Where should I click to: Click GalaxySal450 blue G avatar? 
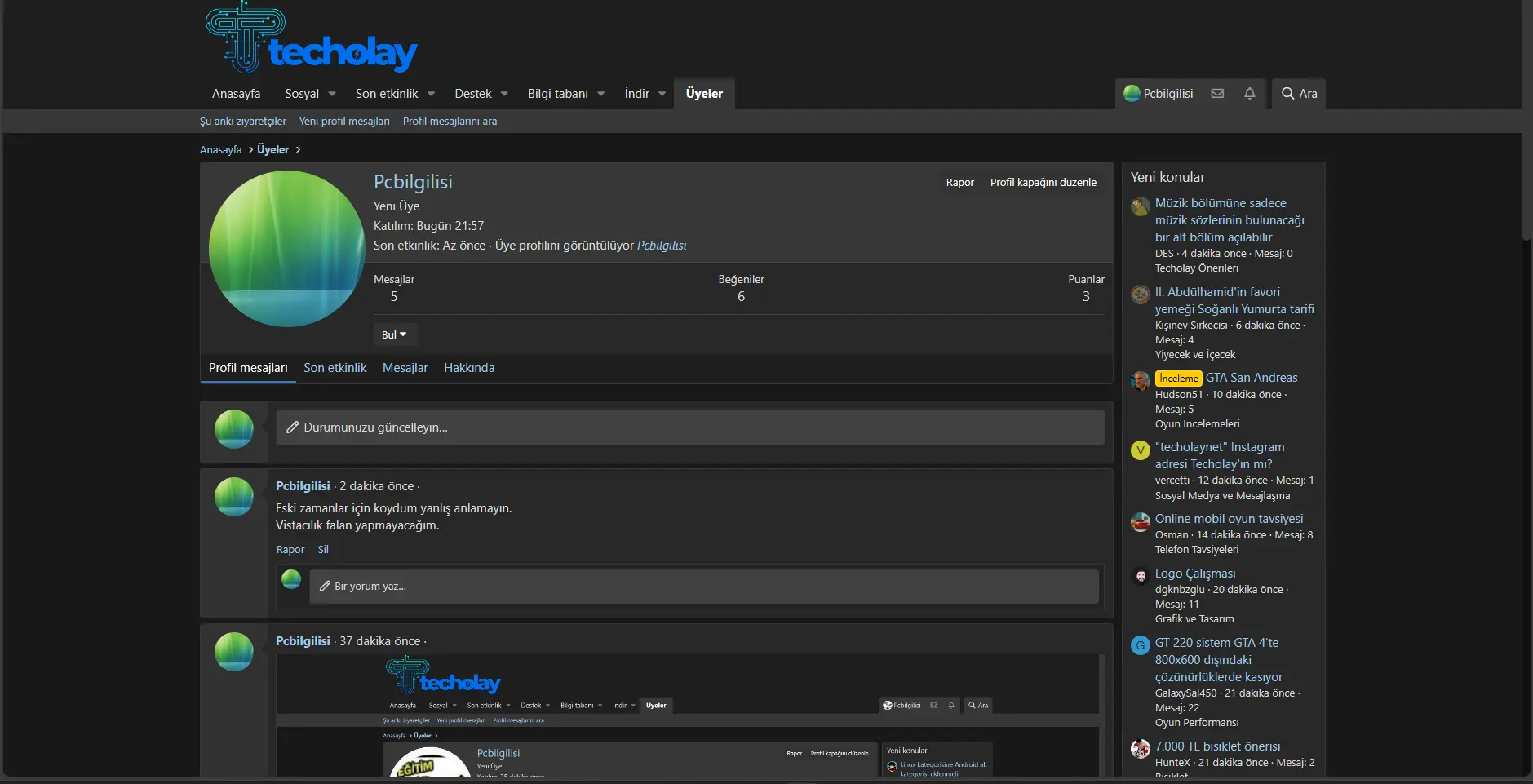(1141, 646)
